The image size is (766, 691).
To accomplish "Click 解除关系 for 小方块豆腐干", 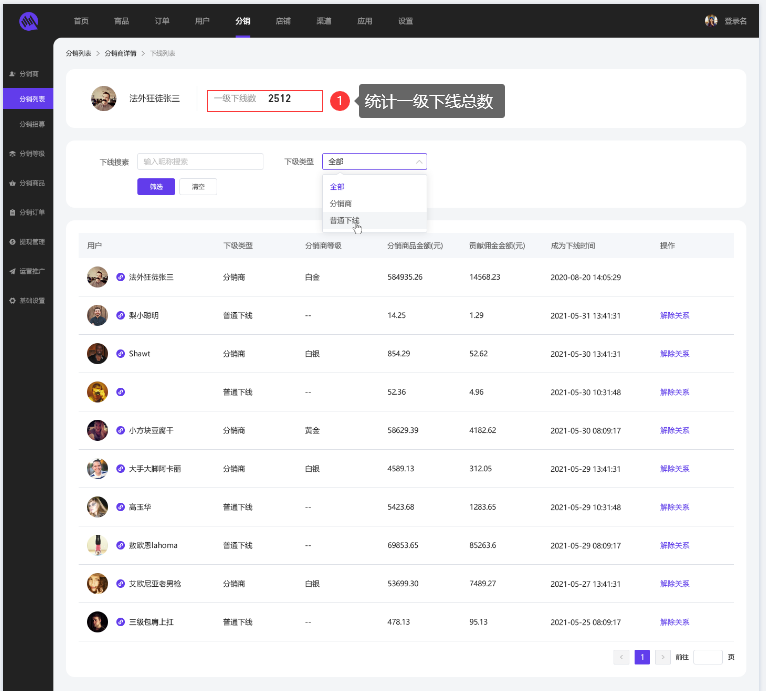I will (x=674, y=430).
